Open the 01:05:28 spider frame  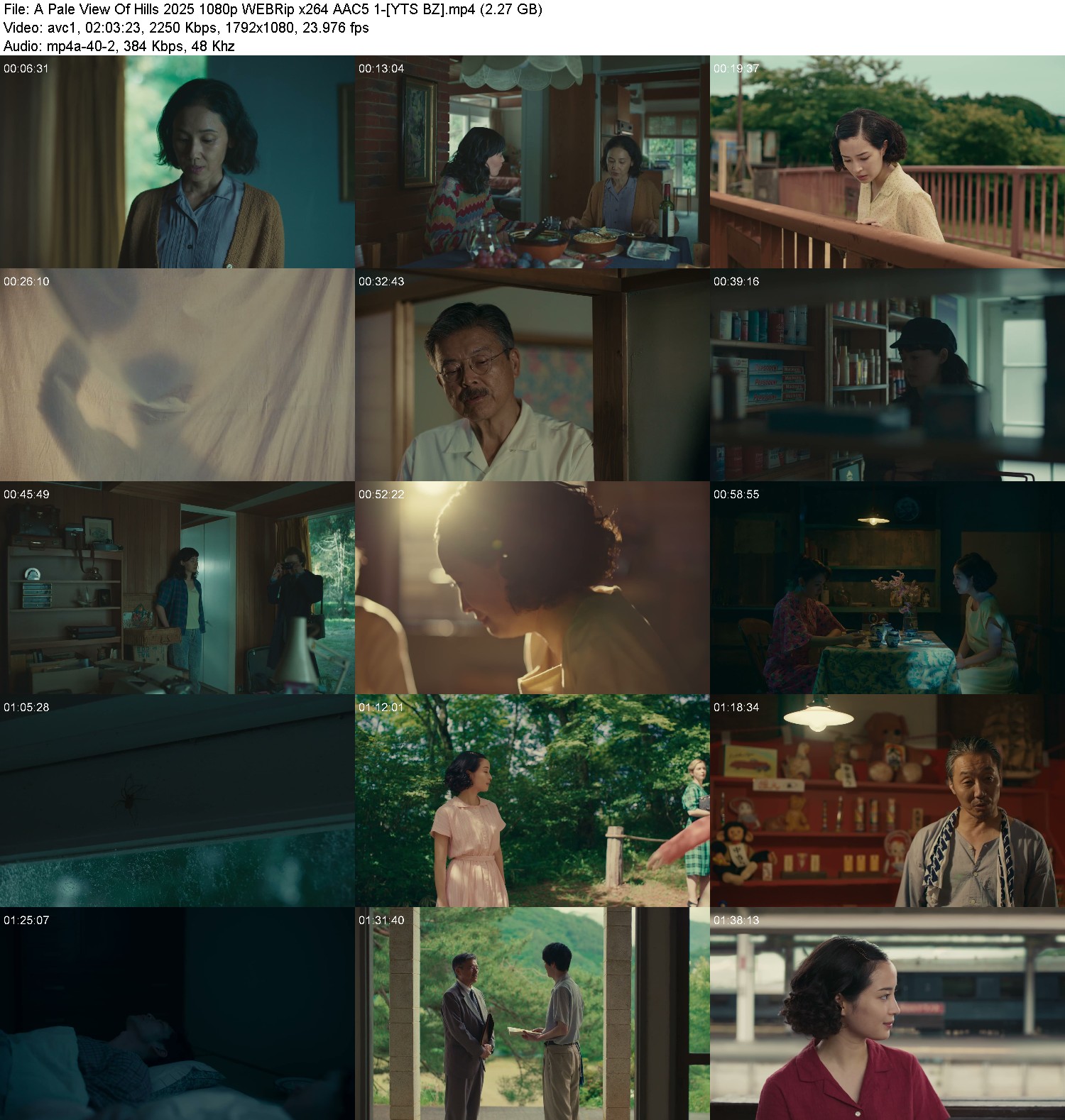(x=177, y=801)
